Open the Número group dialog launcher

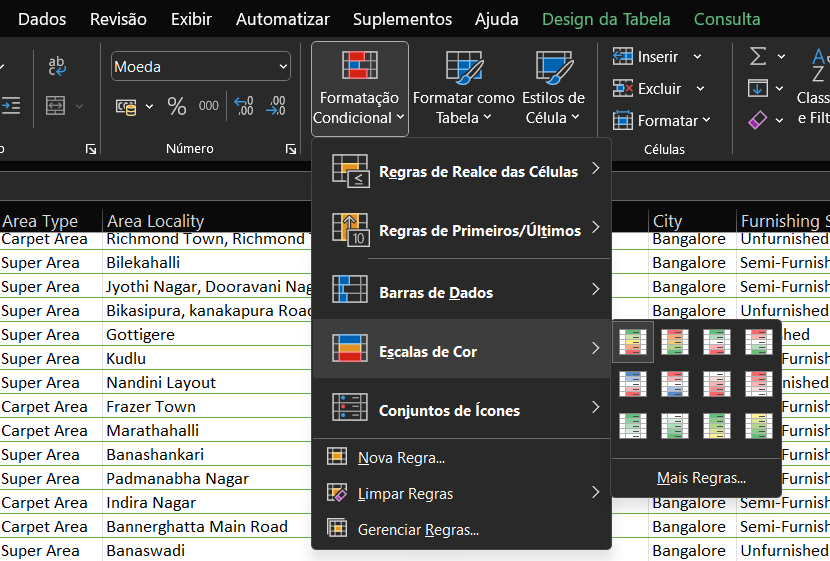coord(291,149)
